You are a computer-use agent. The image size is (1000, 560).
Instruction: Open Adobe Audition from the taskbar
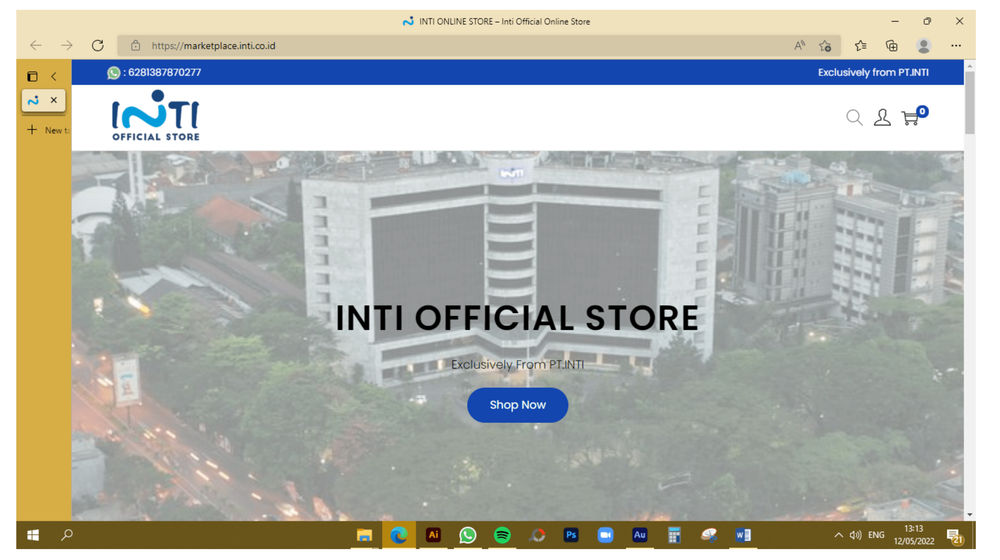640,535
